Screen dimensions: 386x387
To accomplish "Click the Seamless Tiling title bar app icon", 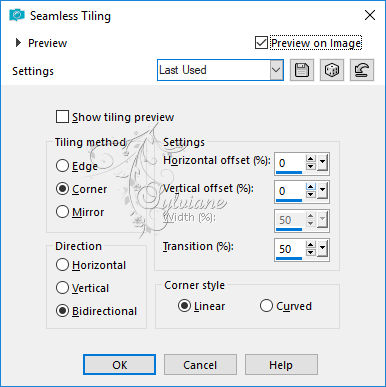I will pos(17,15).
